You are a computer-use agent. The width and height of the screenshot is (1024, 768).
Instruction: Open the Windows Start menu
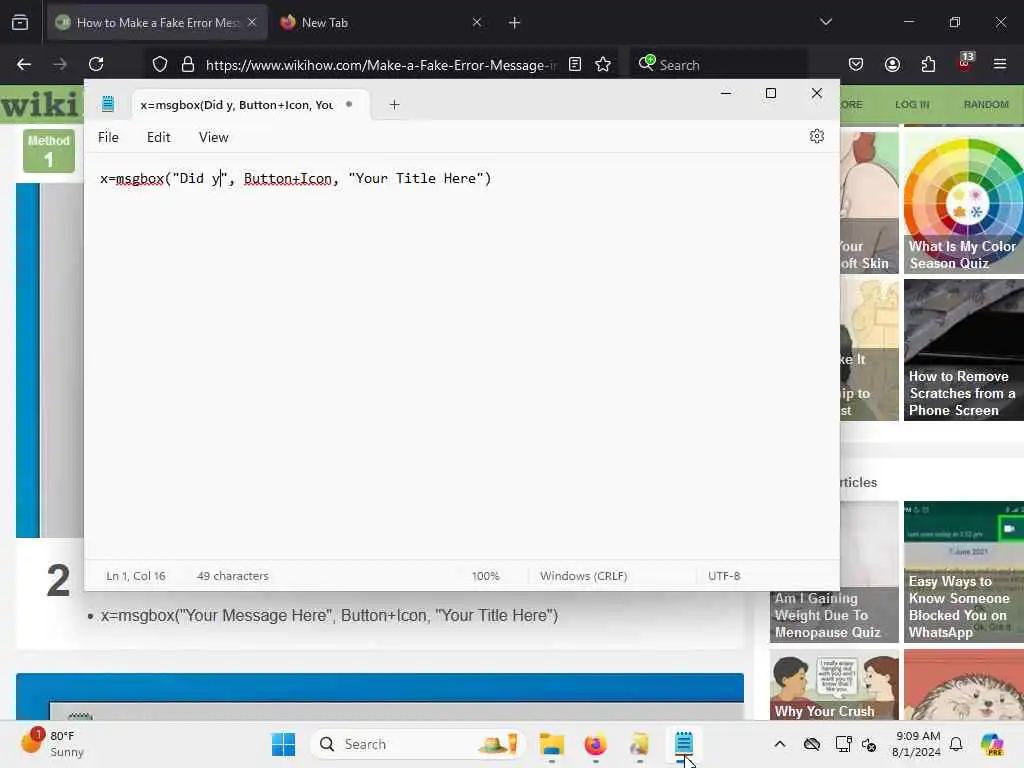coord(283,744)
